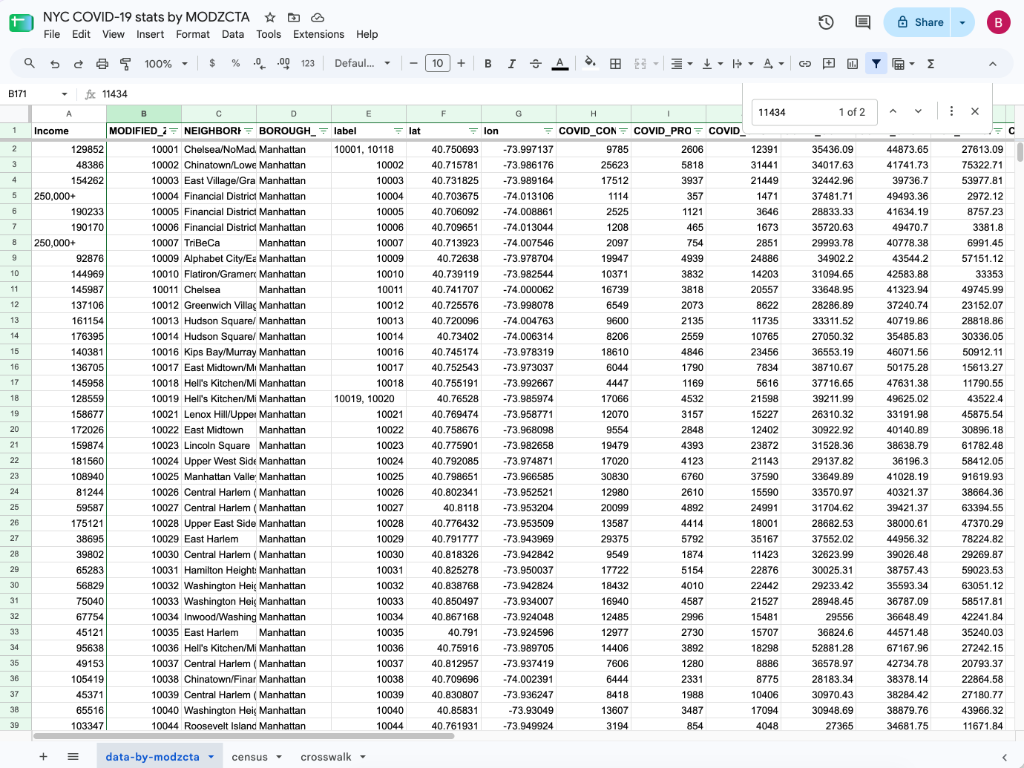The height and width of the screenshot is (768, 1024).
Task: Add a new sheet with plus button
Action: coord(43,756)
